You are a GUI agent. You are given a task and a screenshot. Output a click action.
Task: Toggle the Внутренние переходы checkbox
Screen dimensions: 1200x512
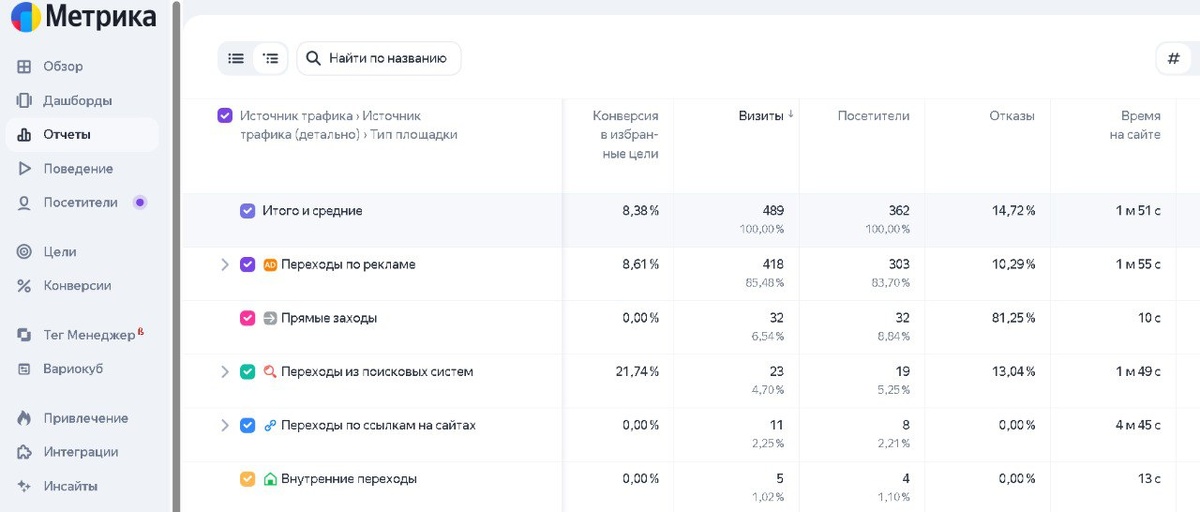(248, 479)
